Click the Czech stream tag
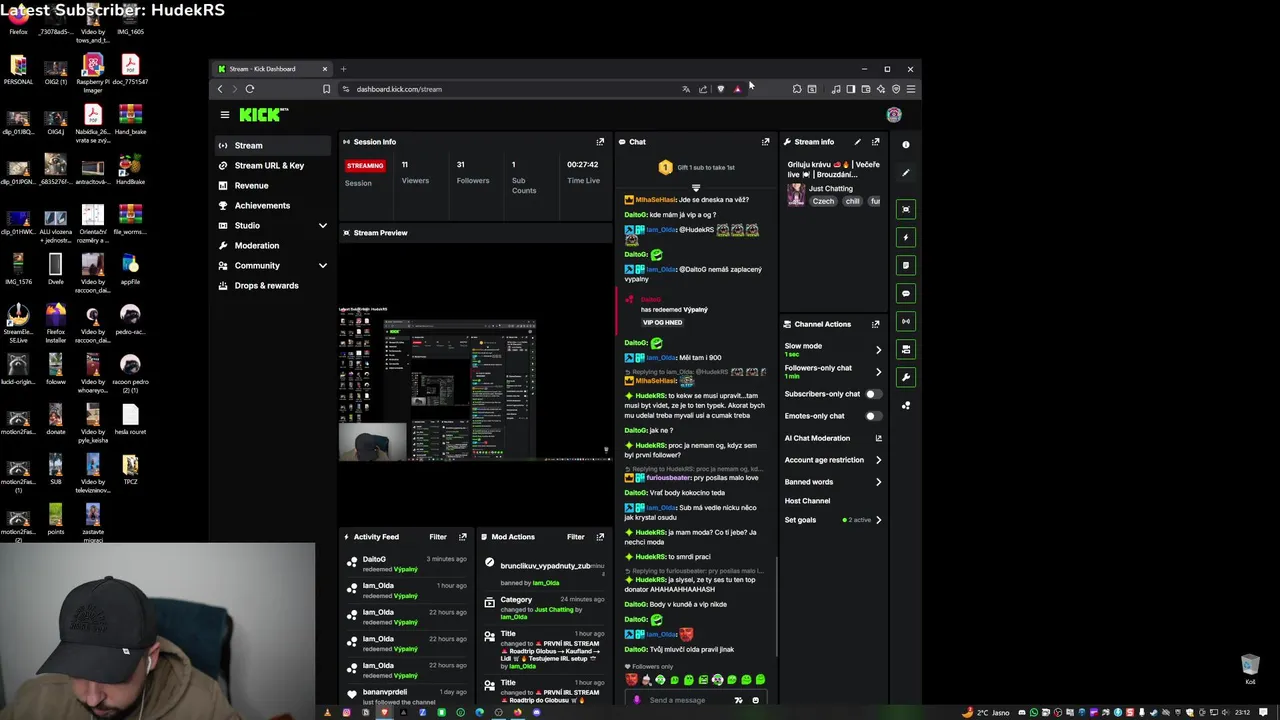 (x=823, y=201)
